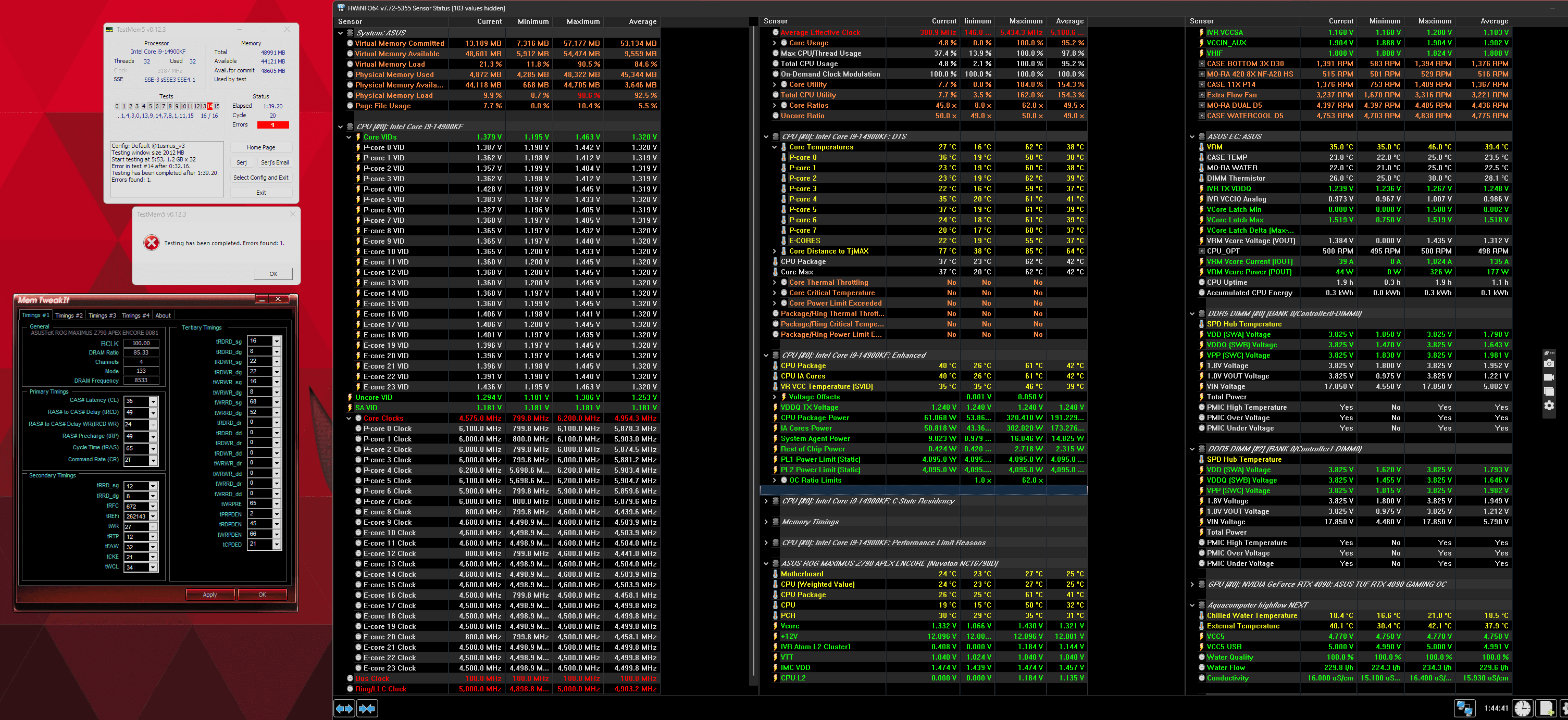Screen dimensions: 1568x720
Task: Click the video record icon in overlay
Action: [x=1549, y=377]
